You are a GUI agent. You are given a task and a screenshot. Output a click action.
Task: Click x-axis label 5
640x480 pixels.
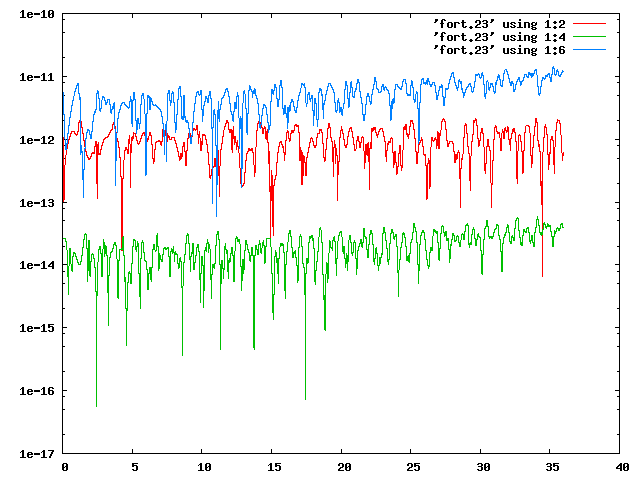[x=135, y=467]
